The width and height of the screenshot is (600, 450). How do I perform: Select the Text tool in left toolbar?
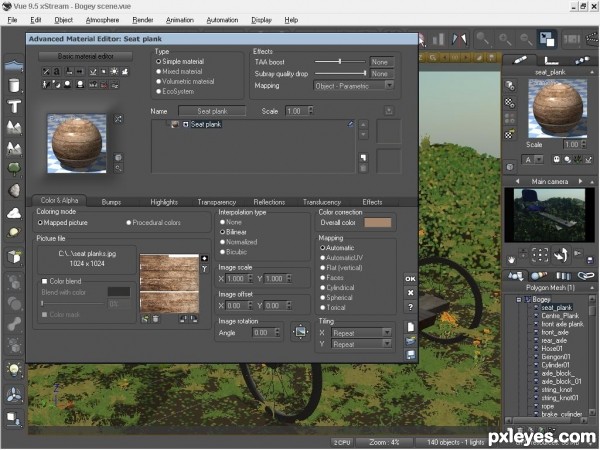(x=14, y=106)
